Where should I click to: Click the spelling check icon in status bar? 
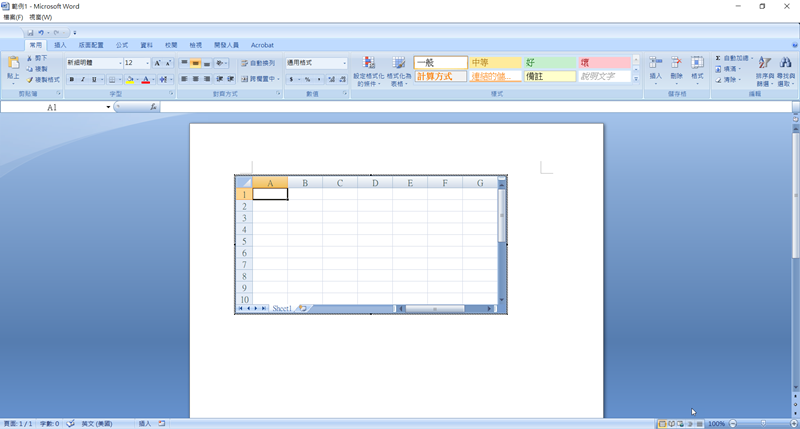(x=70, y=423)
